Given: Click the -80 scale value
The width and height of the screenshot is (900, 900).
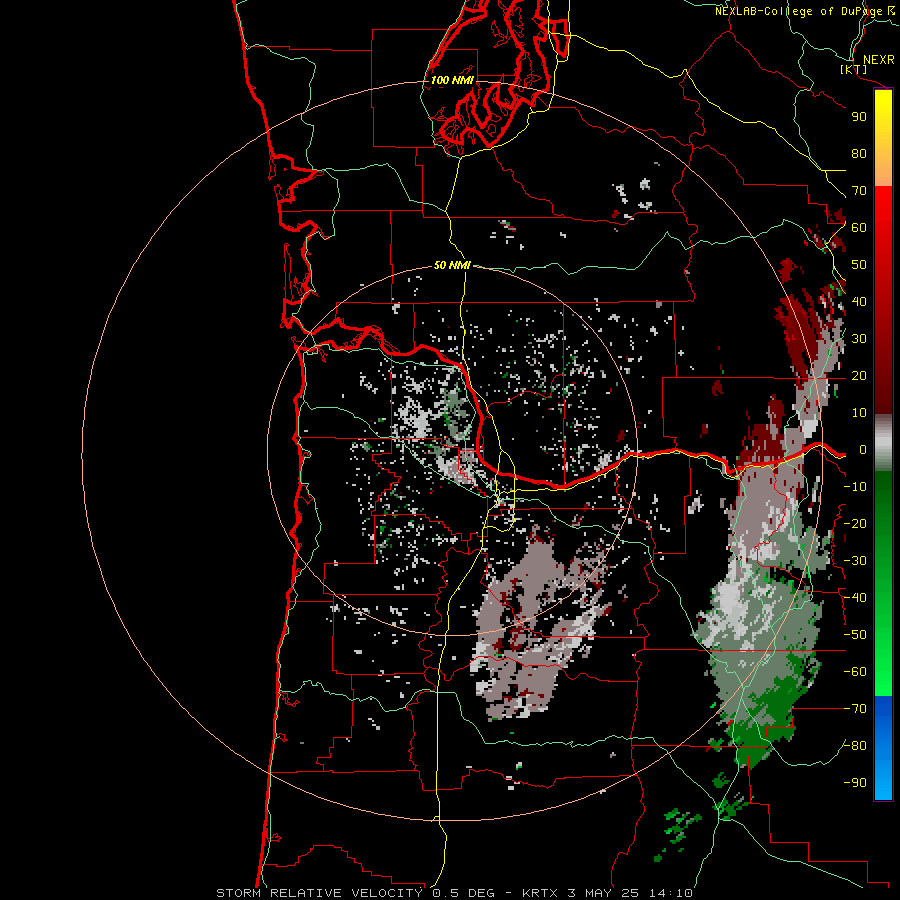Looking at the screenshot, I should coord(855,746).
